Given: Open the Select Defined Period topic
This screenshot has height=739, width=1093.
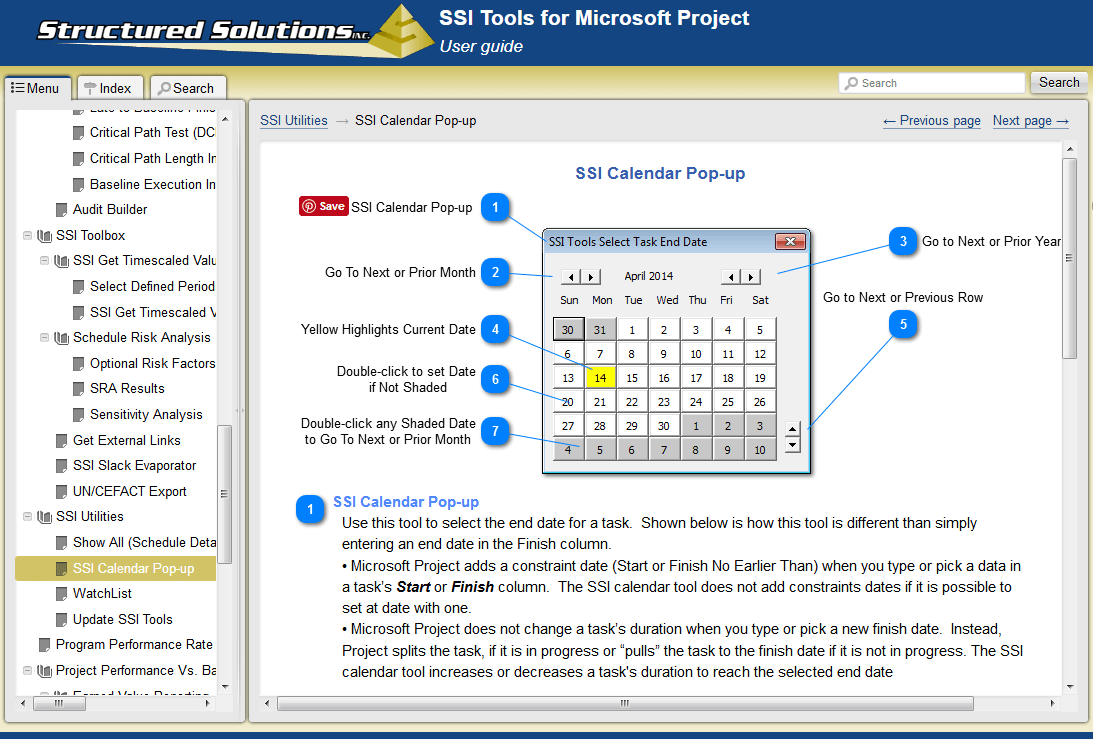Looking at the screenshot, I should click(152, 287).
